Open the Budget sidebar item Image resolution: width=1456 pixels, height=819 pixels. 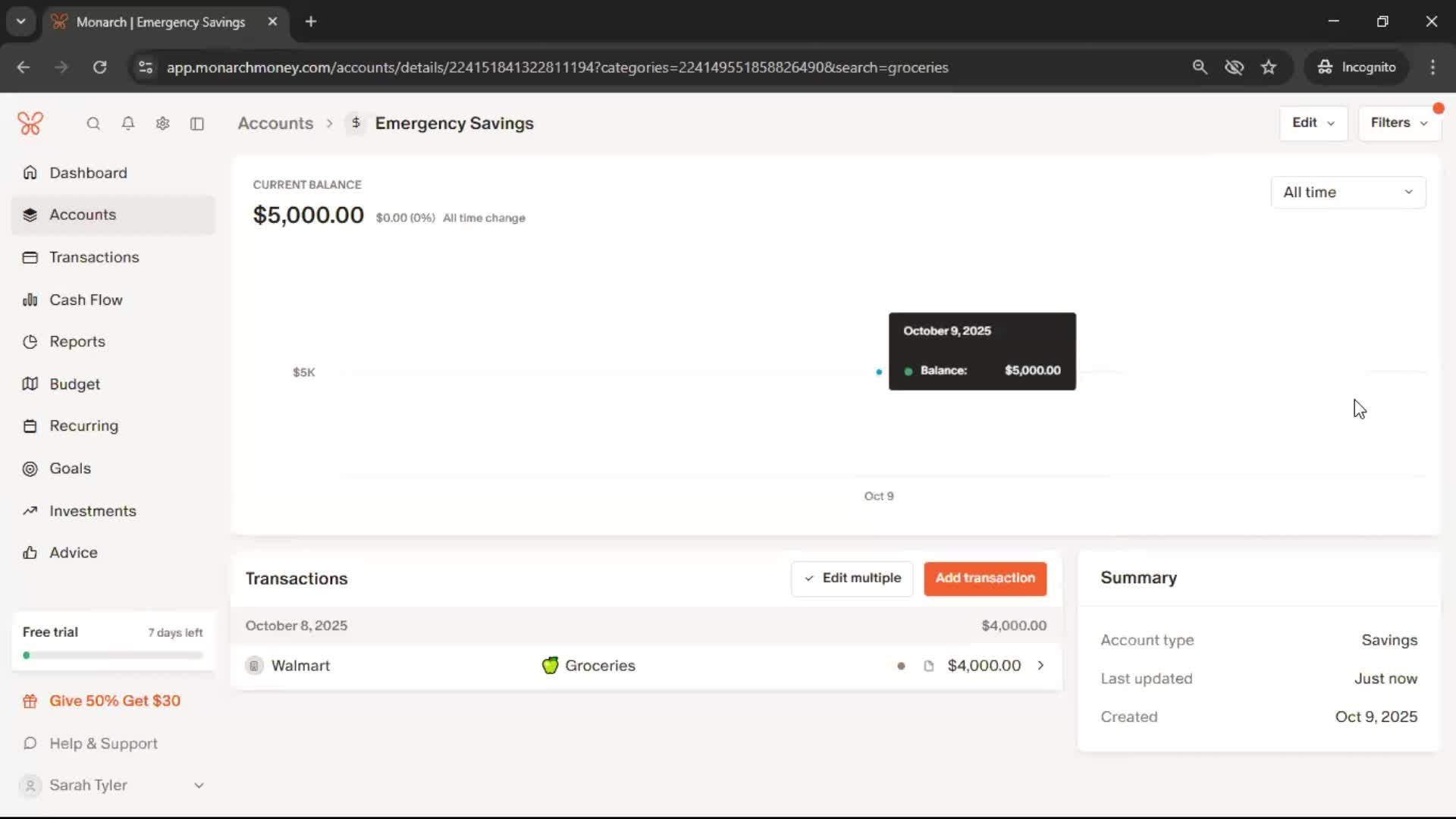[74, 384]
